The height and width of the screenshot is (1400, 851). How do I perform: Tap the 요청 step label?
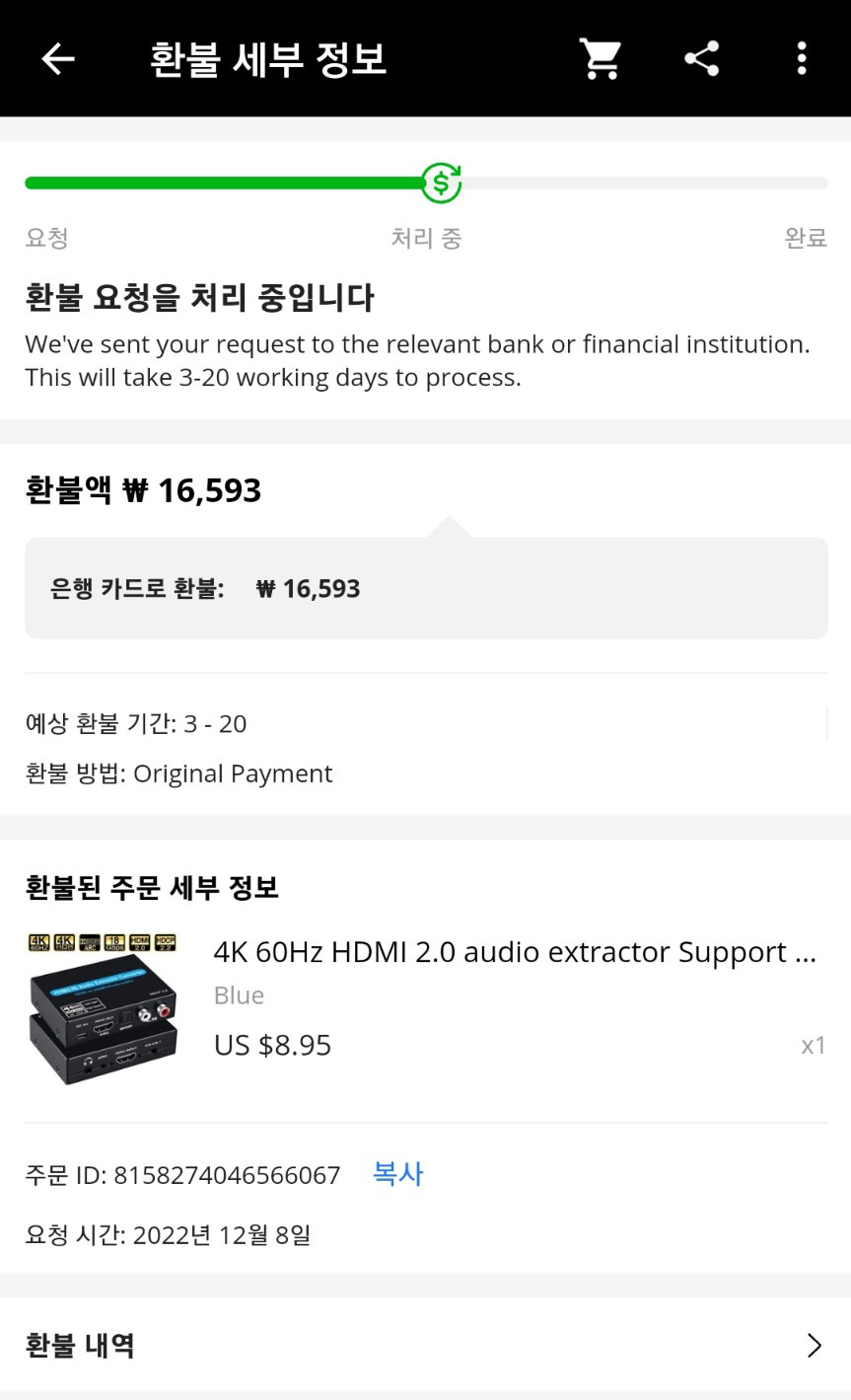[46, 238]
